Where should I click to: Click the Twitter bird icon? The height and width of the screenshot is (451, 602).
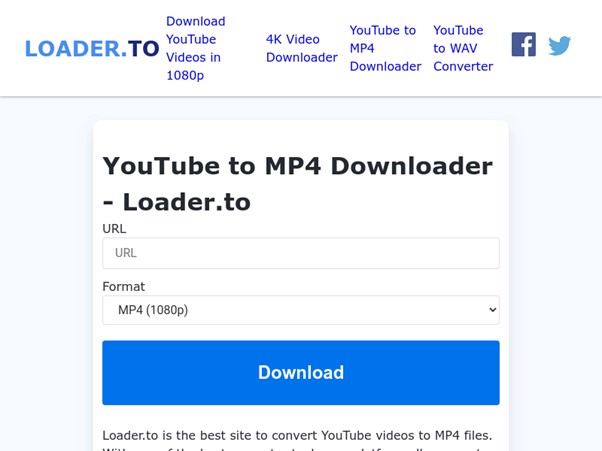click(559, 46)
